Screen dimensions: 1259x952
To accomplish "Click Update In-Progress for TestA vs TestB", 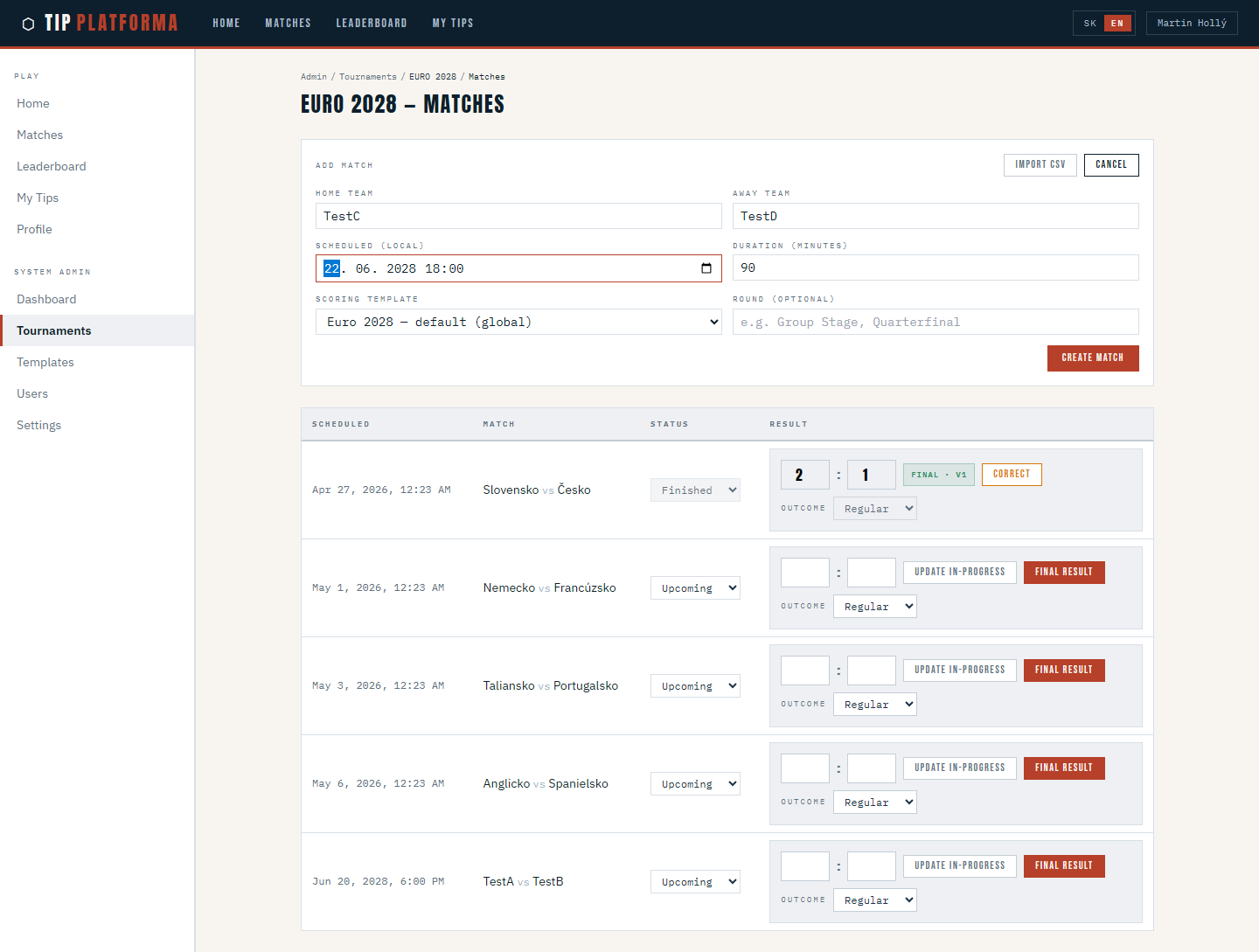I will point(959,865).
